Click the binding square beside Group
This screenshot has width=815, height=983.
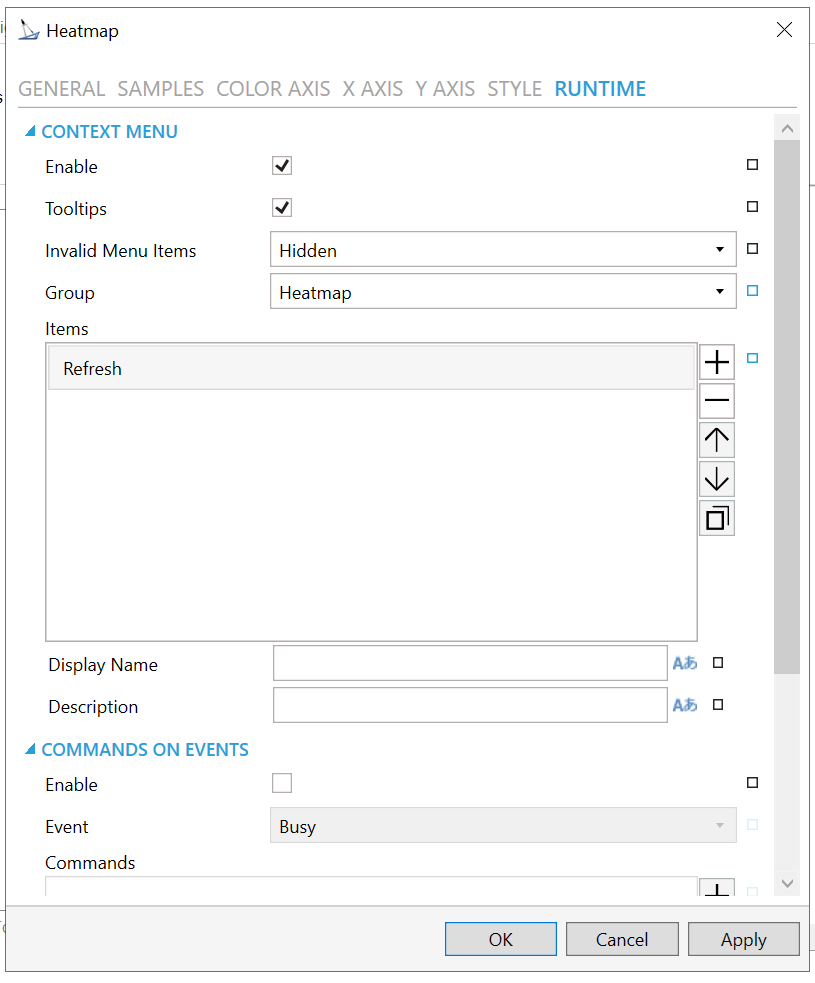click(x=753, y=291)
